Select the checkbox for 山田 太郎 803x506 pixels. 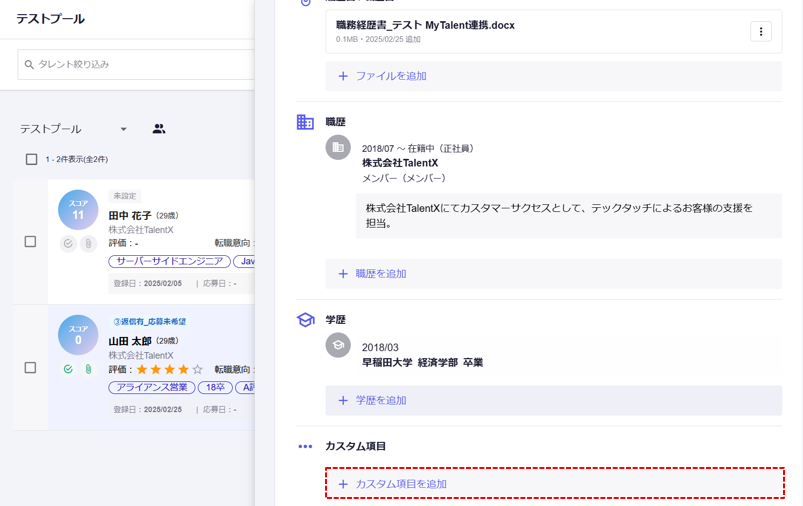point(30,368)
